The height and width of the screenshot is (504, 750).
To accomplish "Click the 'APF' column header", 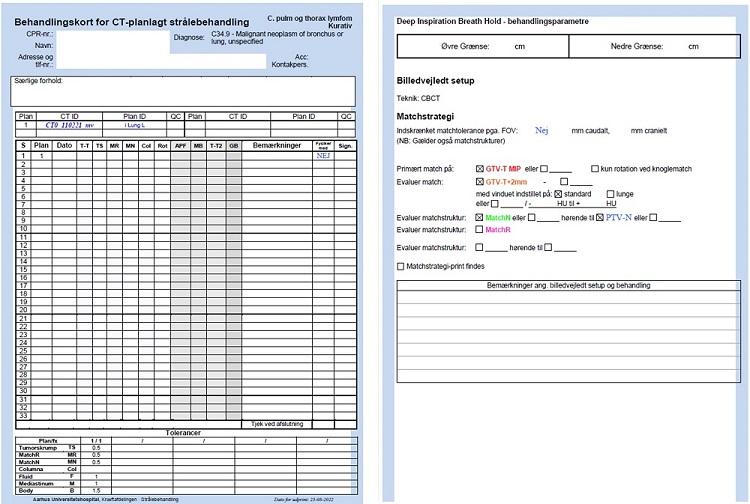I will point(180,145).
